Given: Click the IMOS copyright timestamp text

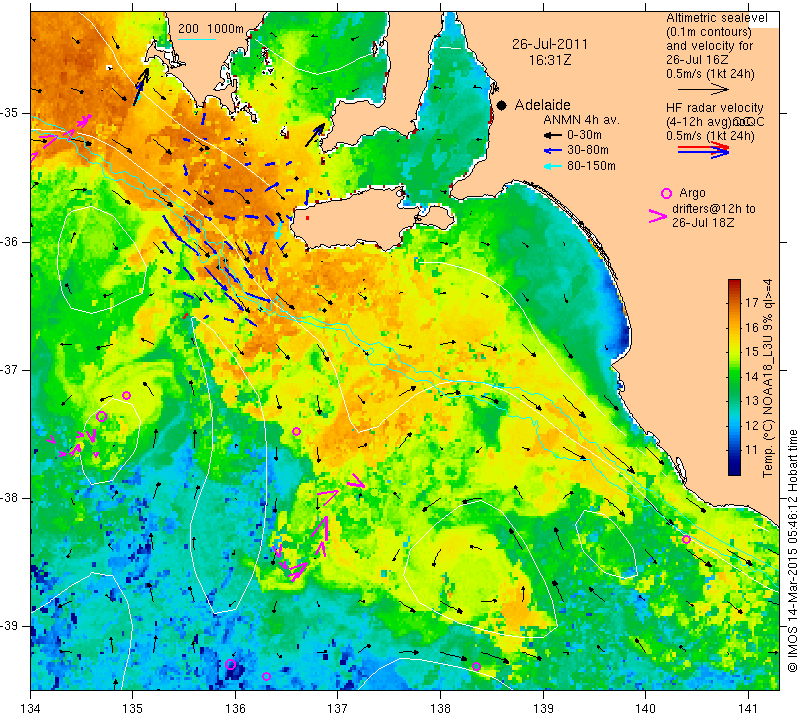Looking at the screenshot, I should 792,551.
